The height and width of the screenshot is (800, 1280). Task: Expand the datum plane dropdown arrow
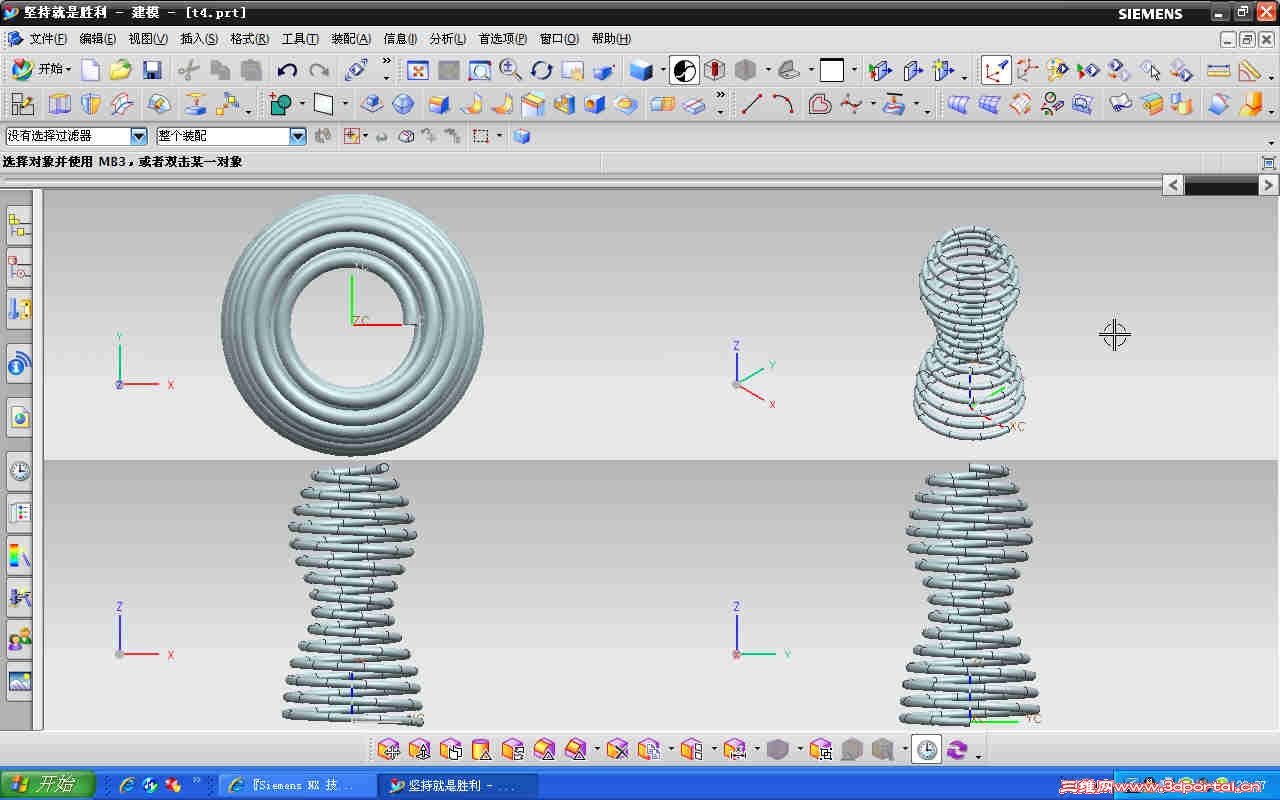pyautogui.click(x=345, y=104)
